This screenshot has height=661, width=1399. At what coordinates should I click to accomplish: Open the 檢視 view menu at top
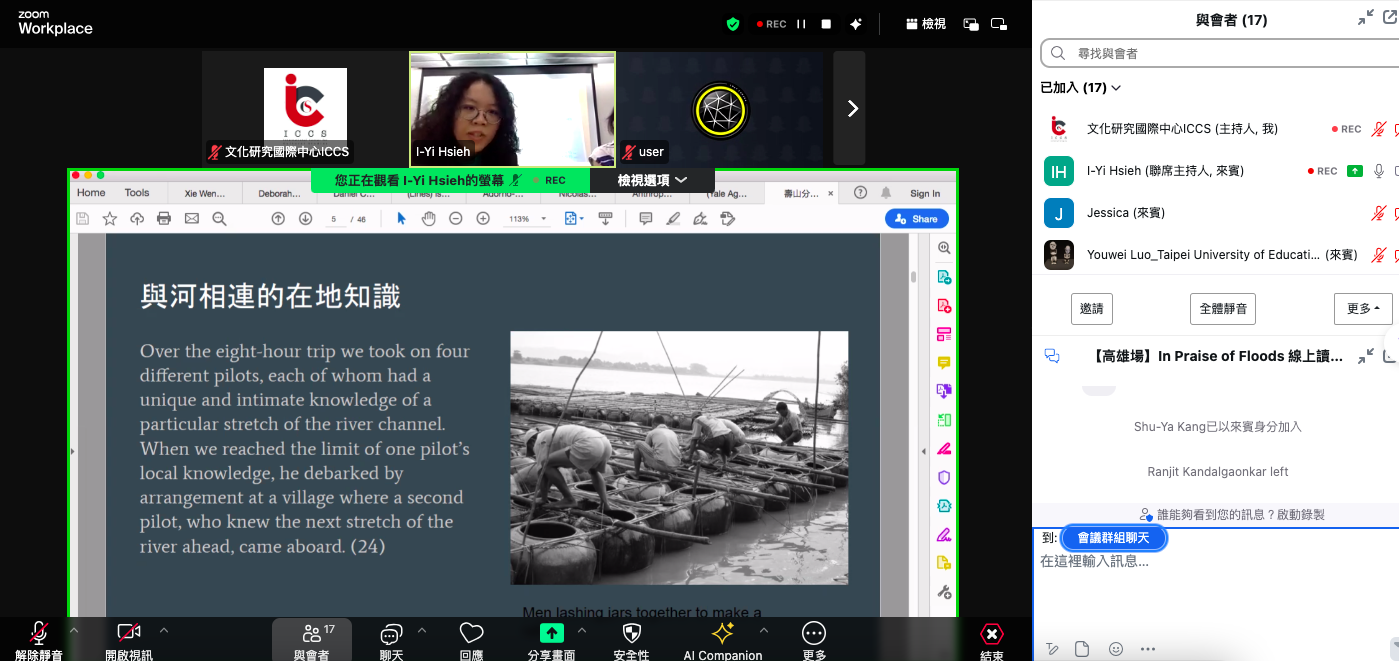coord(925,24)
